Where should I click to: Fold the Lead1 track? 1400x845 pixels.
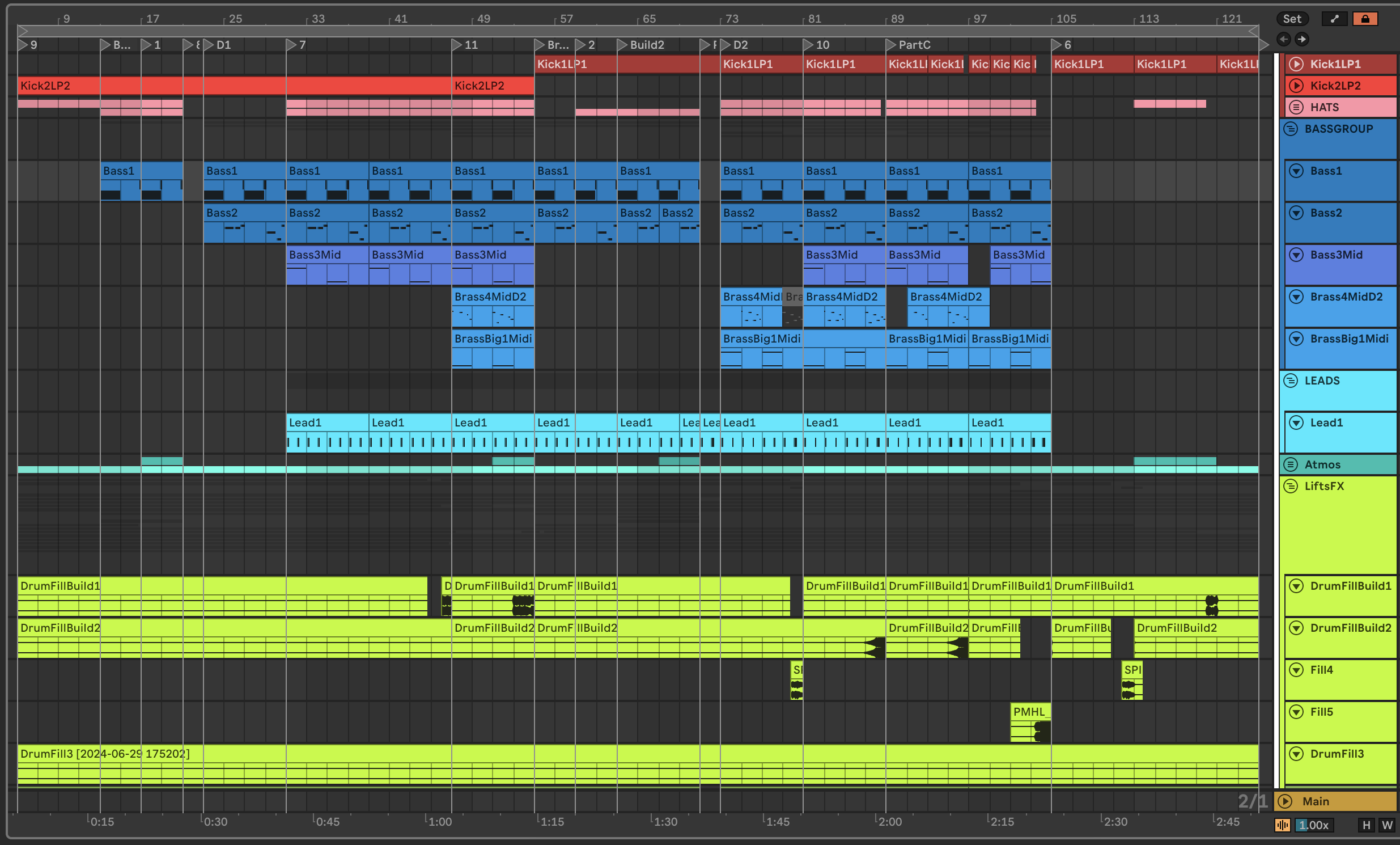[1296, 422]
